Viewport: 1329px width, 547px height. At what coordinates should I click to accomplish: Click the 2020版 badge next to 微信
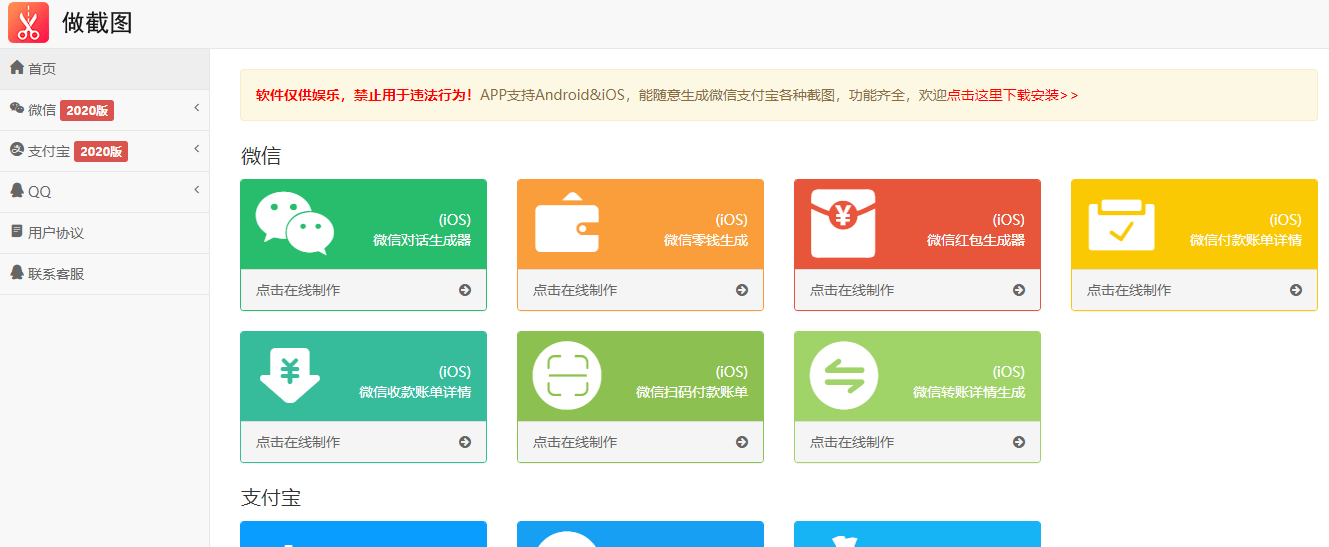tap(87, 110)
